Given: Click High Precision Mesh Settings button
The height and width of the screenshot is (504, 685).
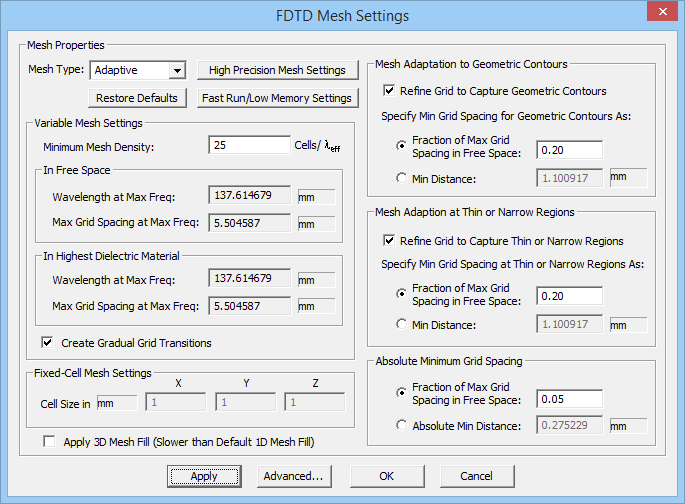Looking at the screenshot, I should point(277,70).
